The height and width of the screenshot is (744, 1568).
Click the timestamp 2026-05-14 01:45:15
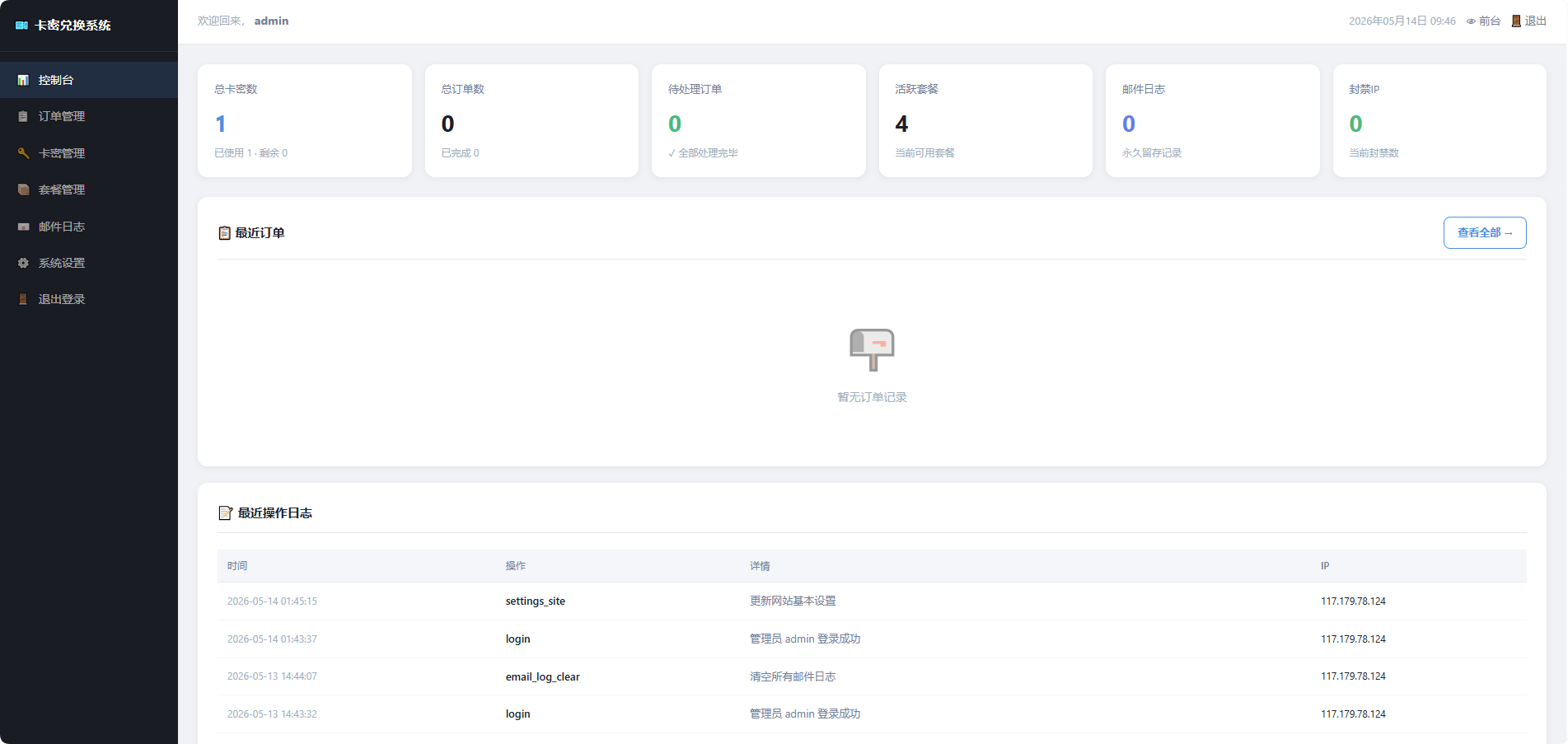[x=272, y=601]
